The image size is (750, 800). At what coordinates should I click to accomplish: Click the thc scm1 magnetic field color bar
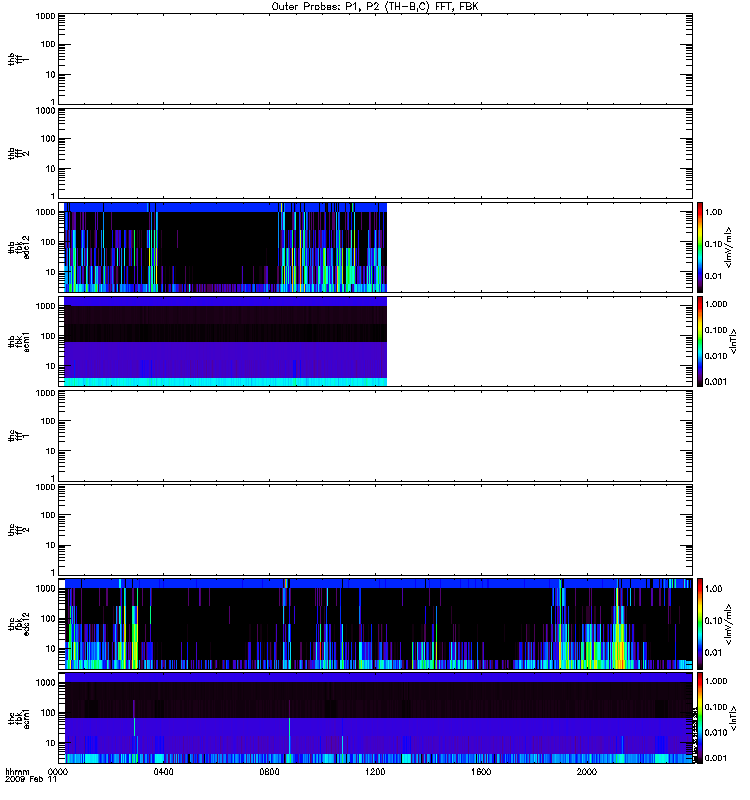[x=700, y=718]
